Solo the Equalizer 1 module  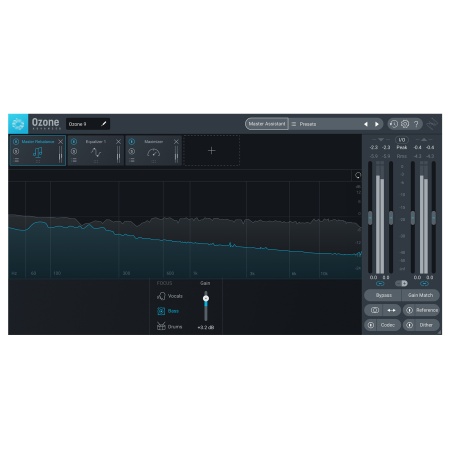tap(74, 151)
